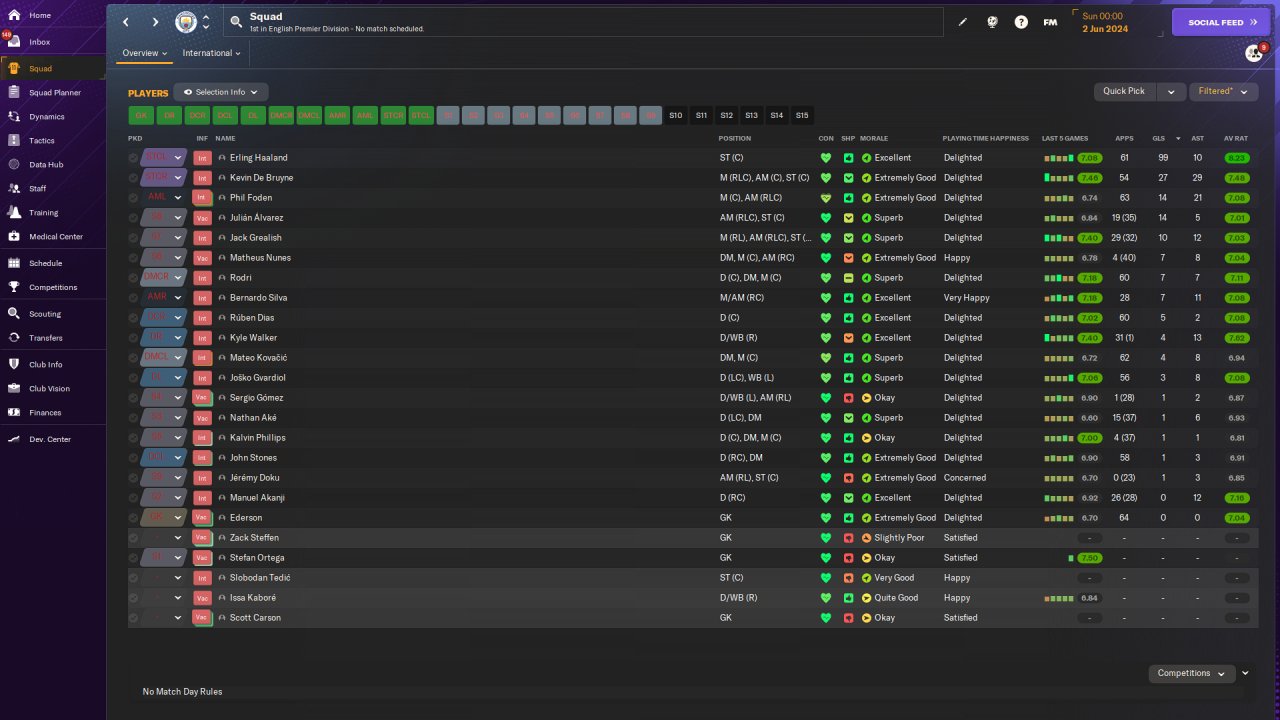Select the S15 substitute slot
The width and height of the screenshot is (1280, 720).
click(802, 115)
